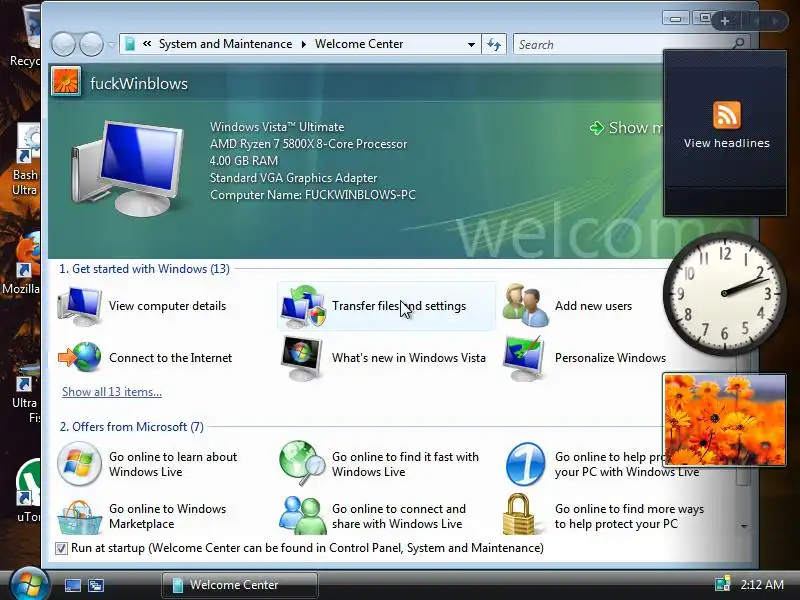Click connect and share Windows Live people icon
The width and height of the screenshot is (800, 600).
pos(303,515)
